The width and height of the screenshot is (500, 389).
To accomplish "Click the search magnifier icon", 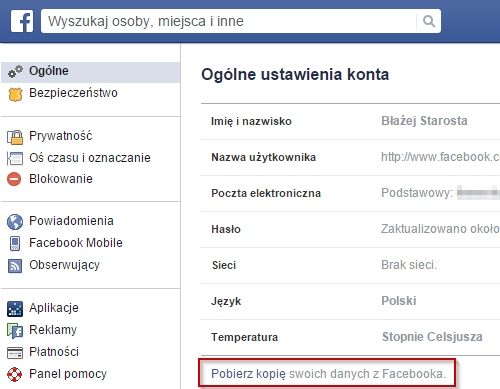I will (x=429, y=21).
